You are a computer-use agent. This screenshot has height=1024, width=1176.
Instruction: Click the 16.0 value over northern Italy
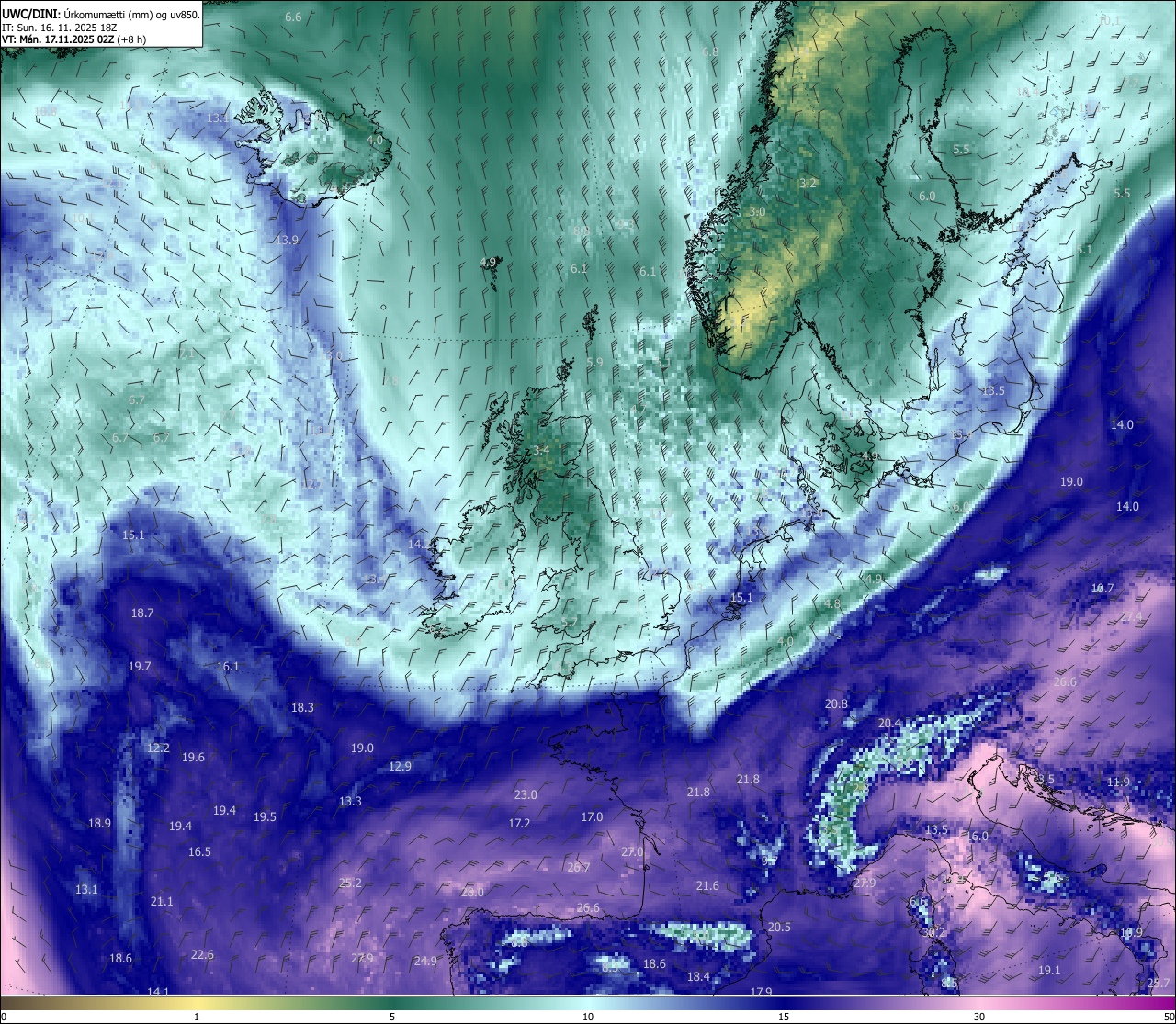(978, 837)
